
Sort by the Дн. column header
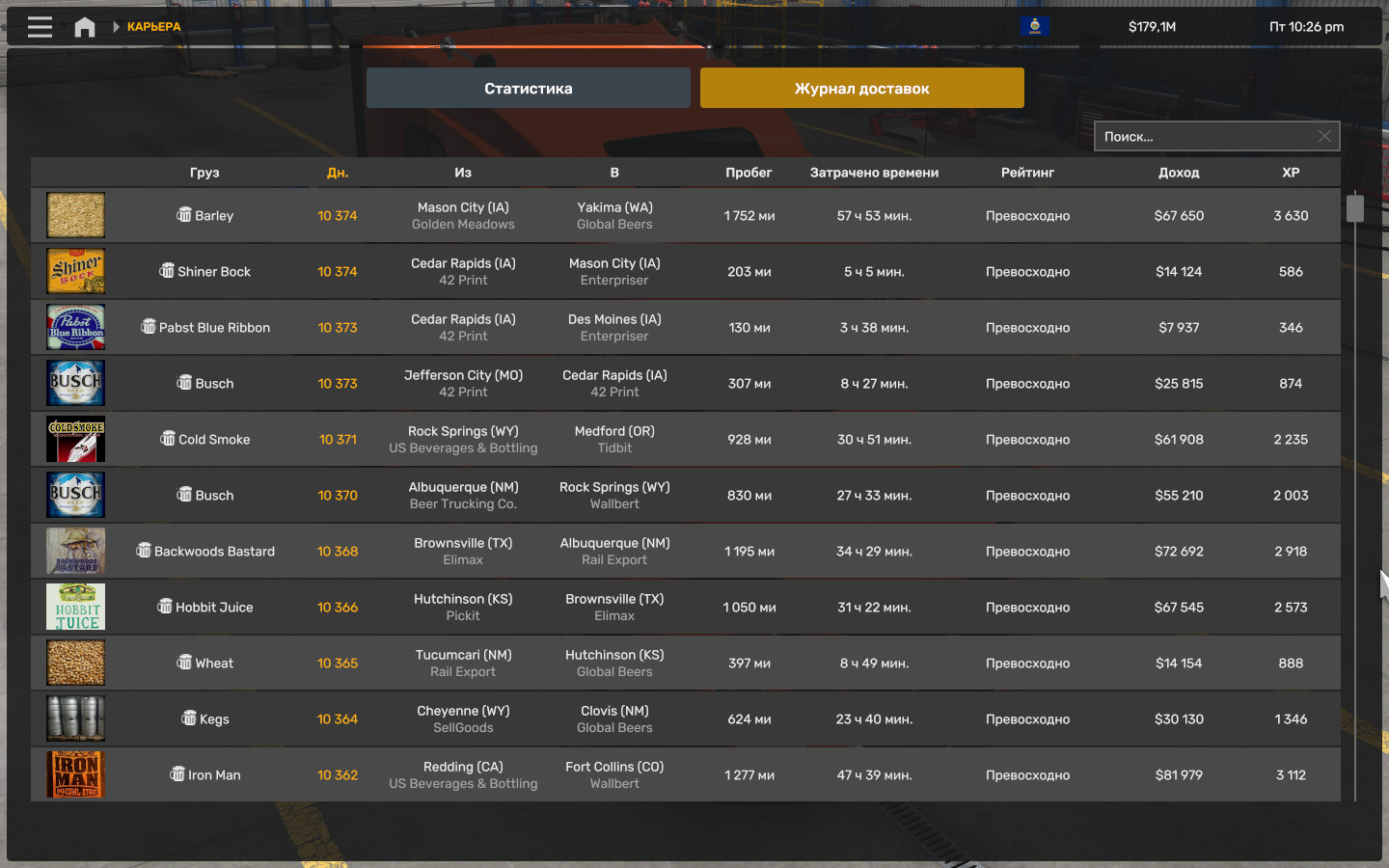pyautogui.click(x=338, y=173)
